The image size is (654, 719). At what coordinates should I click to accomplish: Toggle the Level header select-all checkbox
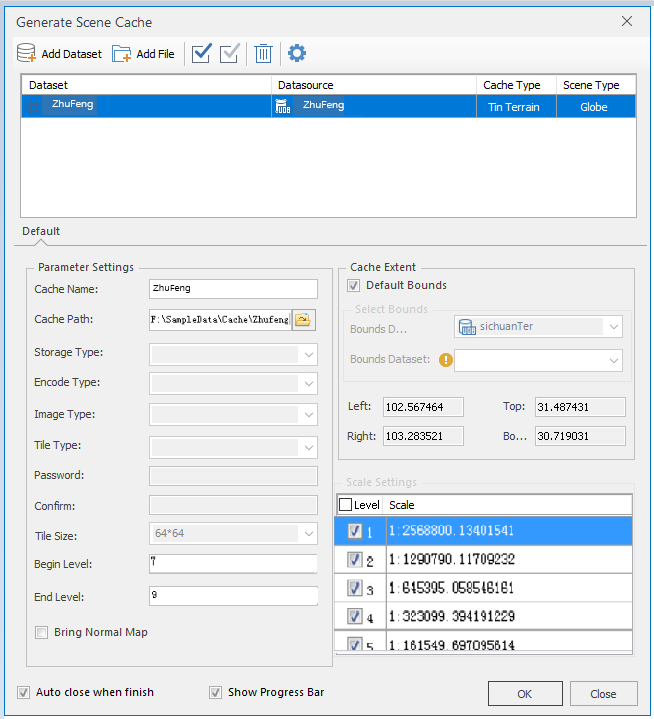coord(345,505)
